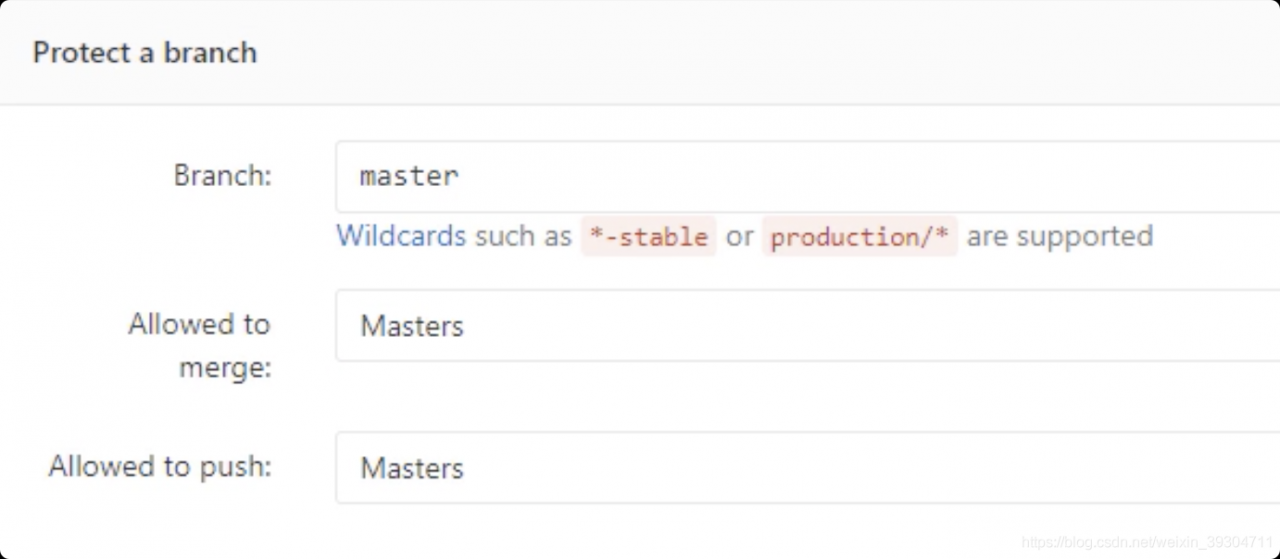Screen dimensions: 1280x559
Task: Click the Protect a branch heading
Action: click(145, 52)
